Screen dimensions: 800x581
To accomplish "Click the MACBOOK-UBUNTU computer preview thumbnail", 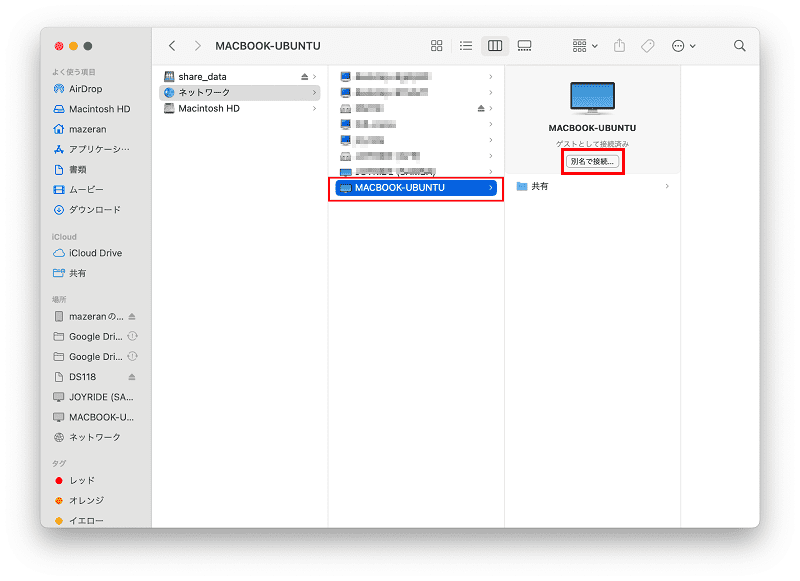I will click(592, 97).
